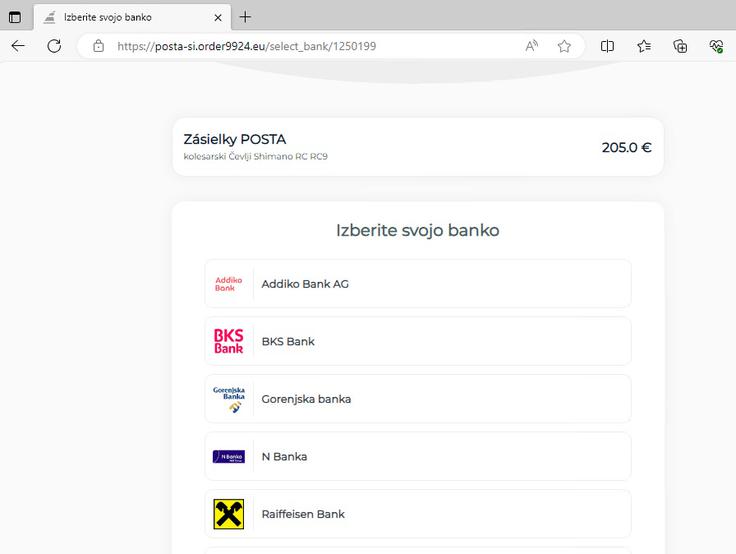Open Browser essentials heart icon
736x554 pixels.
point(716,46)
